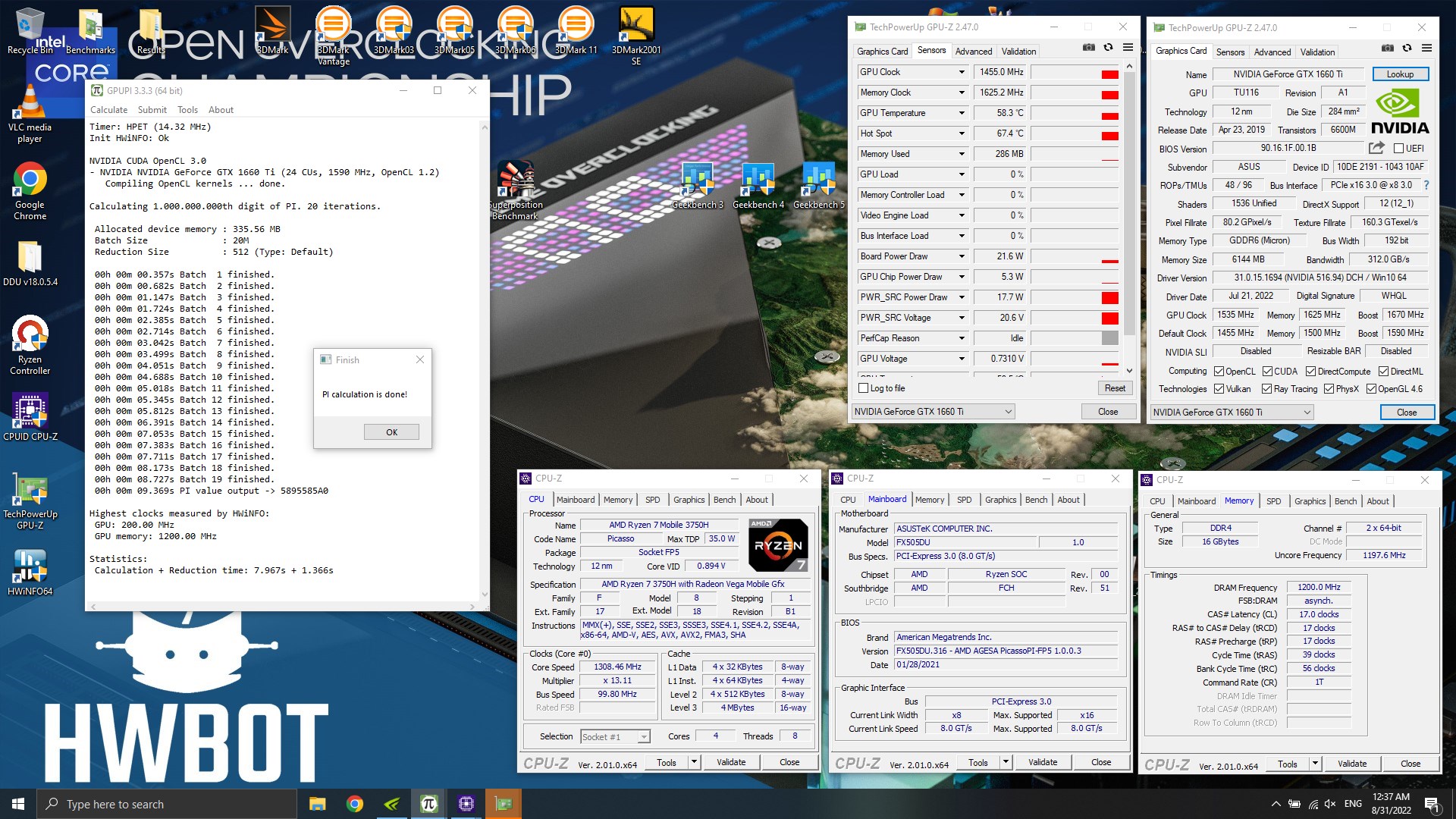The width and height of the screenshot is (1456, 819).
Task: Toggle OpenCL computing checkbox
Action: [x=1219, y=372]
